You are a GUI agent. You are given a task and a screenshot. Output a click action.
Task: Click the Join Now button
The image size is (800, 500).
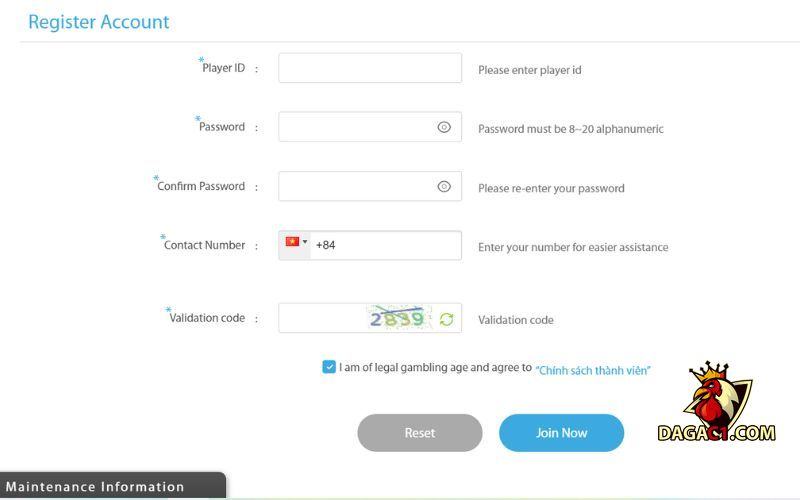pyautogui.click(x=561, y=433)
